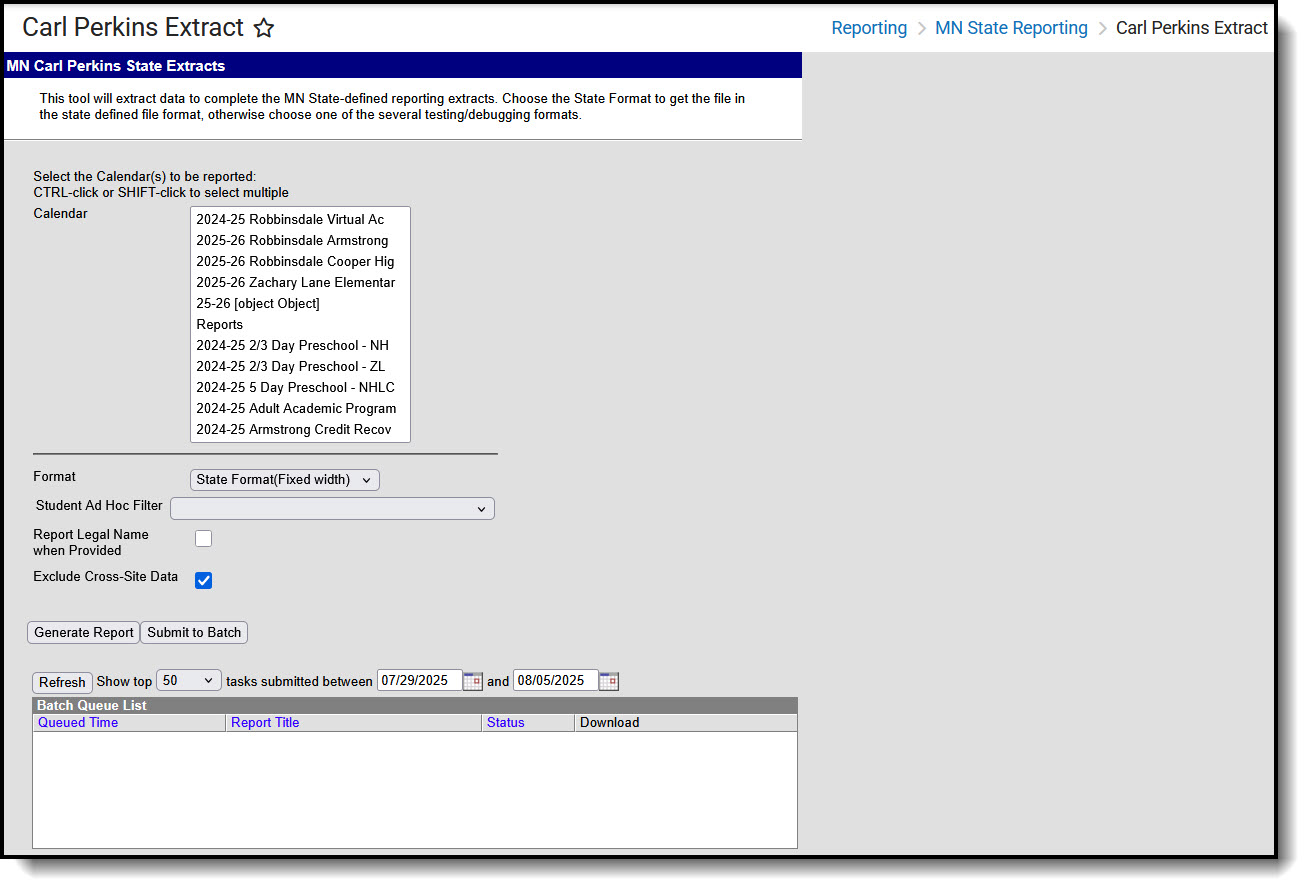Viewport: 1312px width, 893px height.
Task: Sort batch queue by Report Title
Action: point(265,723)
